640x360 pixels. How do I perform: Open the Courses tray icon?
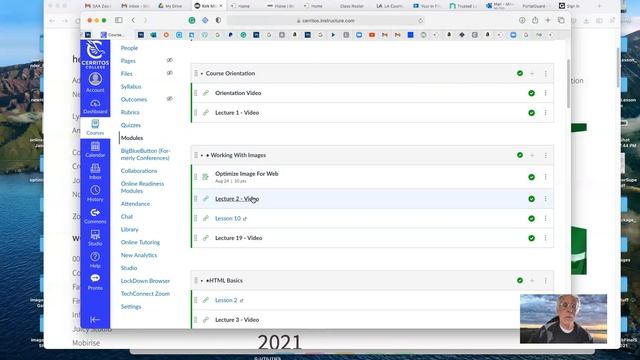(95, 127)
